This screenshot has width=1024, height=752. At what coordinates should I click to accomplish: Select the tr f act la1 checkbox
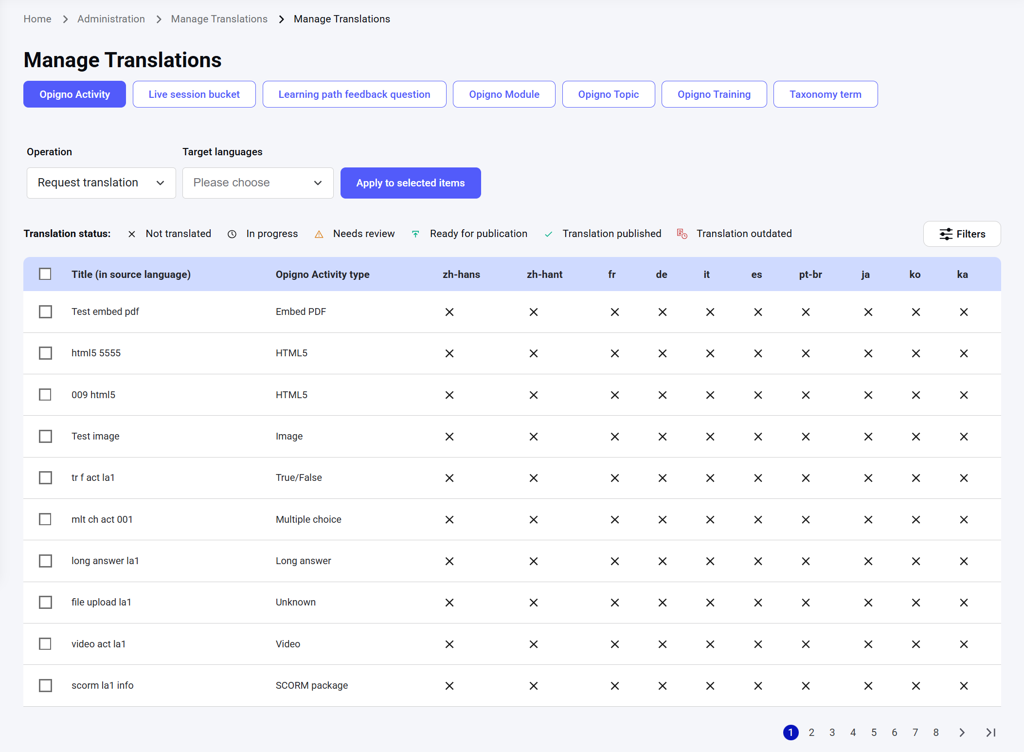[x=45, y=478]
